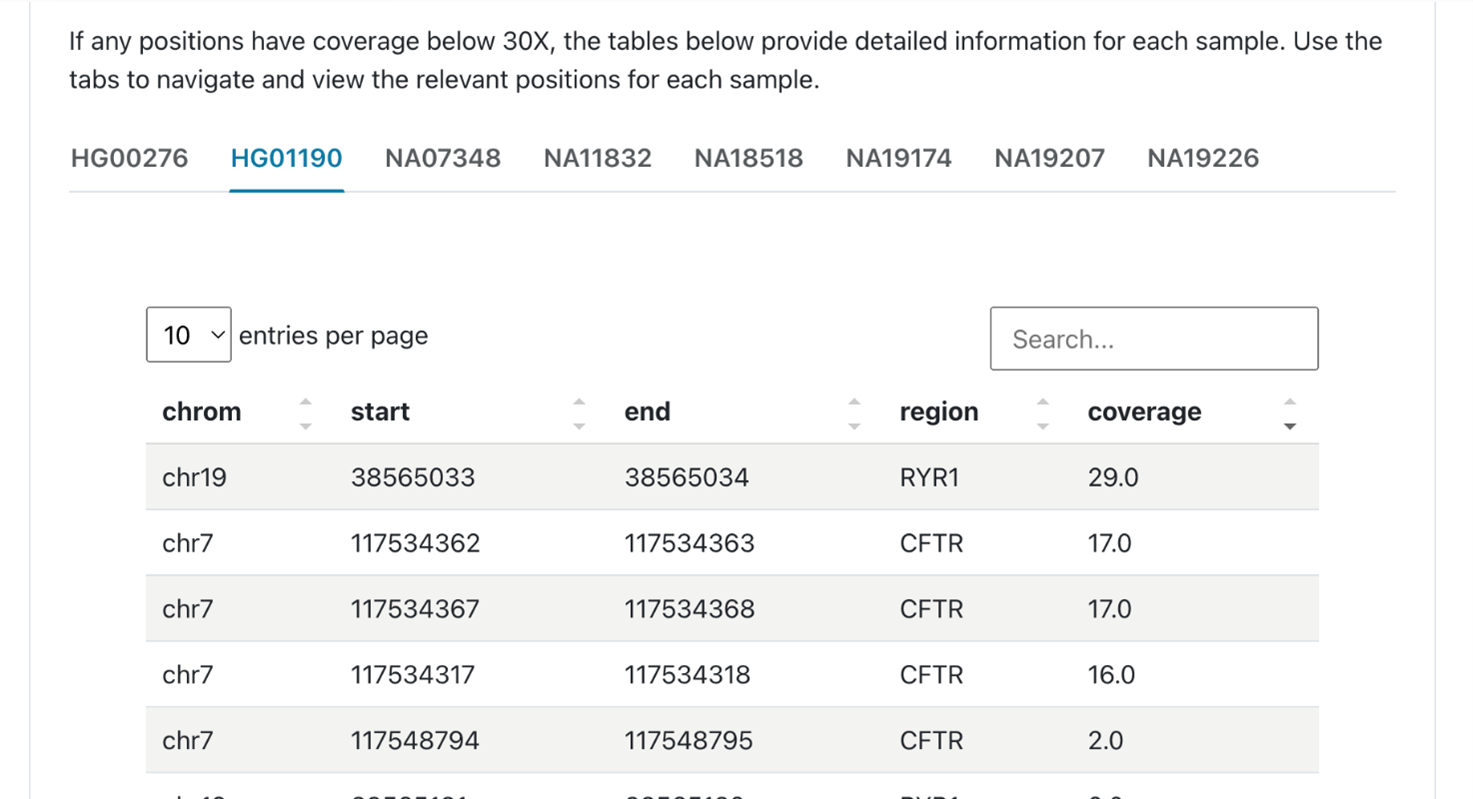Click chr7 in the 117534317 row
1473x799 pixels.
coord(187,675)
